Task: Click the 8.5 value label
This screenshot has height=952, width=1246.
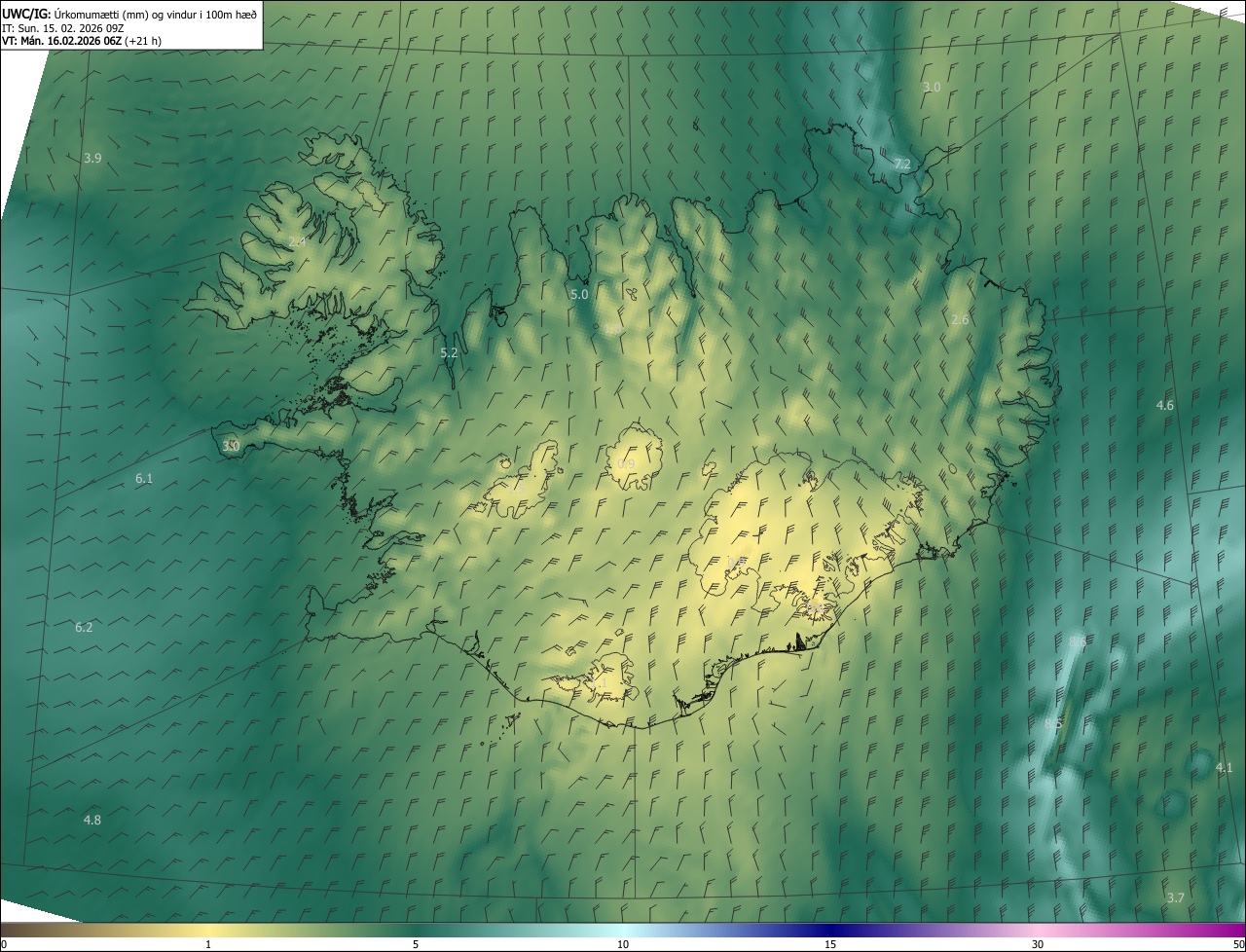Action: click(x=1053, y=723)
